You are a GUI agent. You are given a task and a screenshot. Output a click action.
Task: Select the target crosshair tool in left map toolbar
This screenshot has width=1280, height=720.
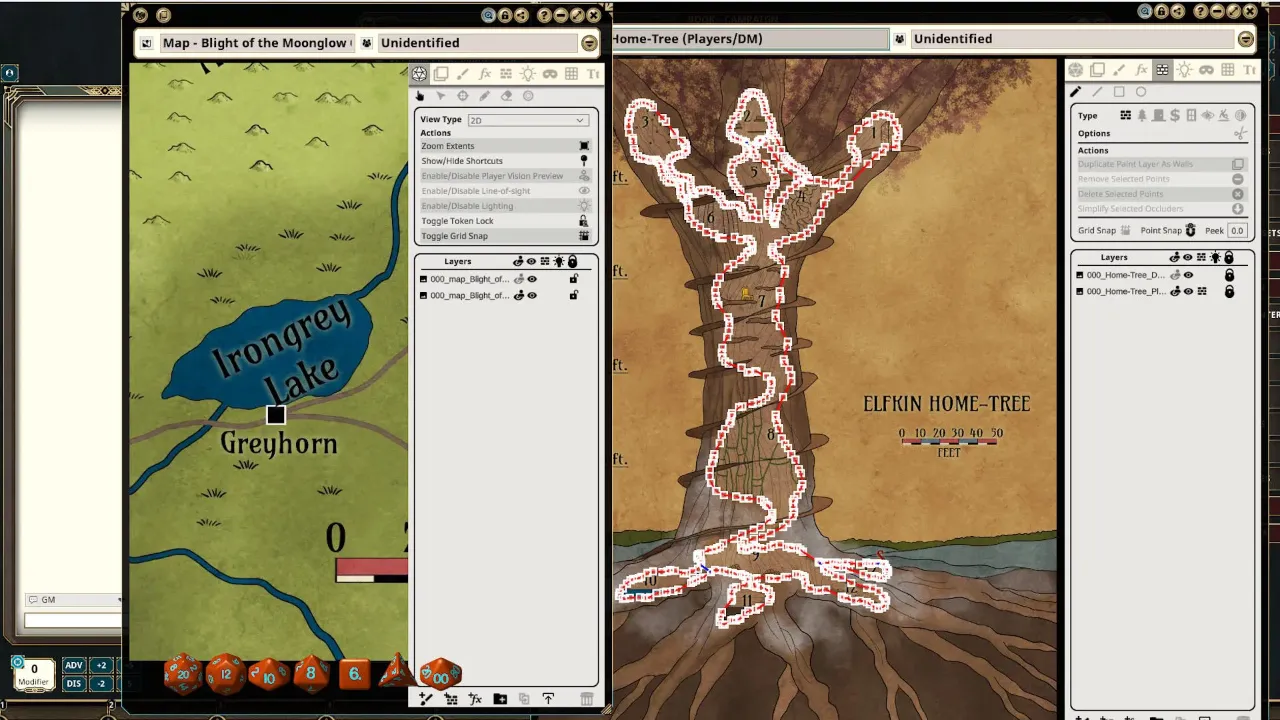pos(462,96)
